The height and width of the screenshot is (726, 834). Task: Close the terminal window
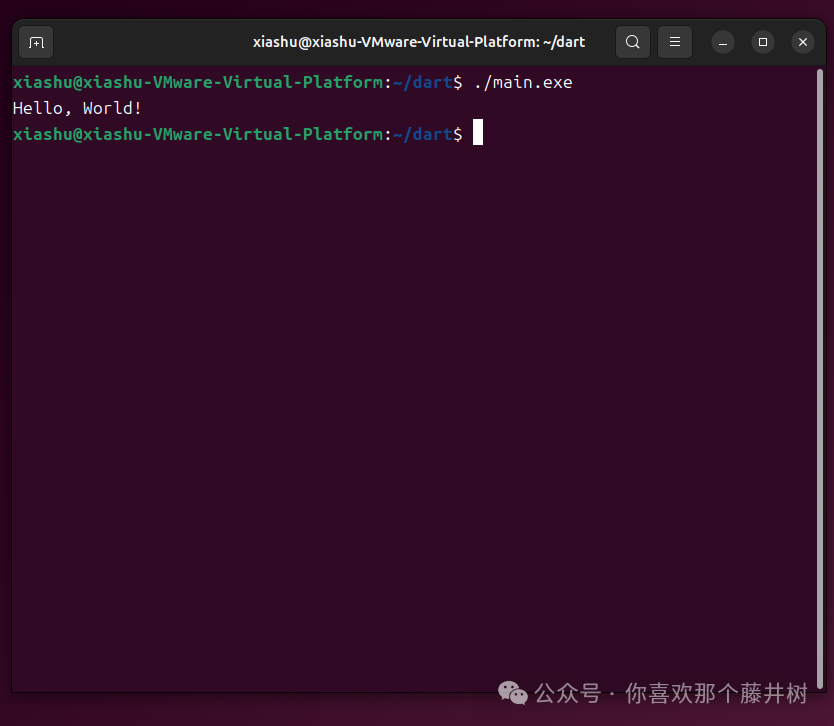pos(803,42)
